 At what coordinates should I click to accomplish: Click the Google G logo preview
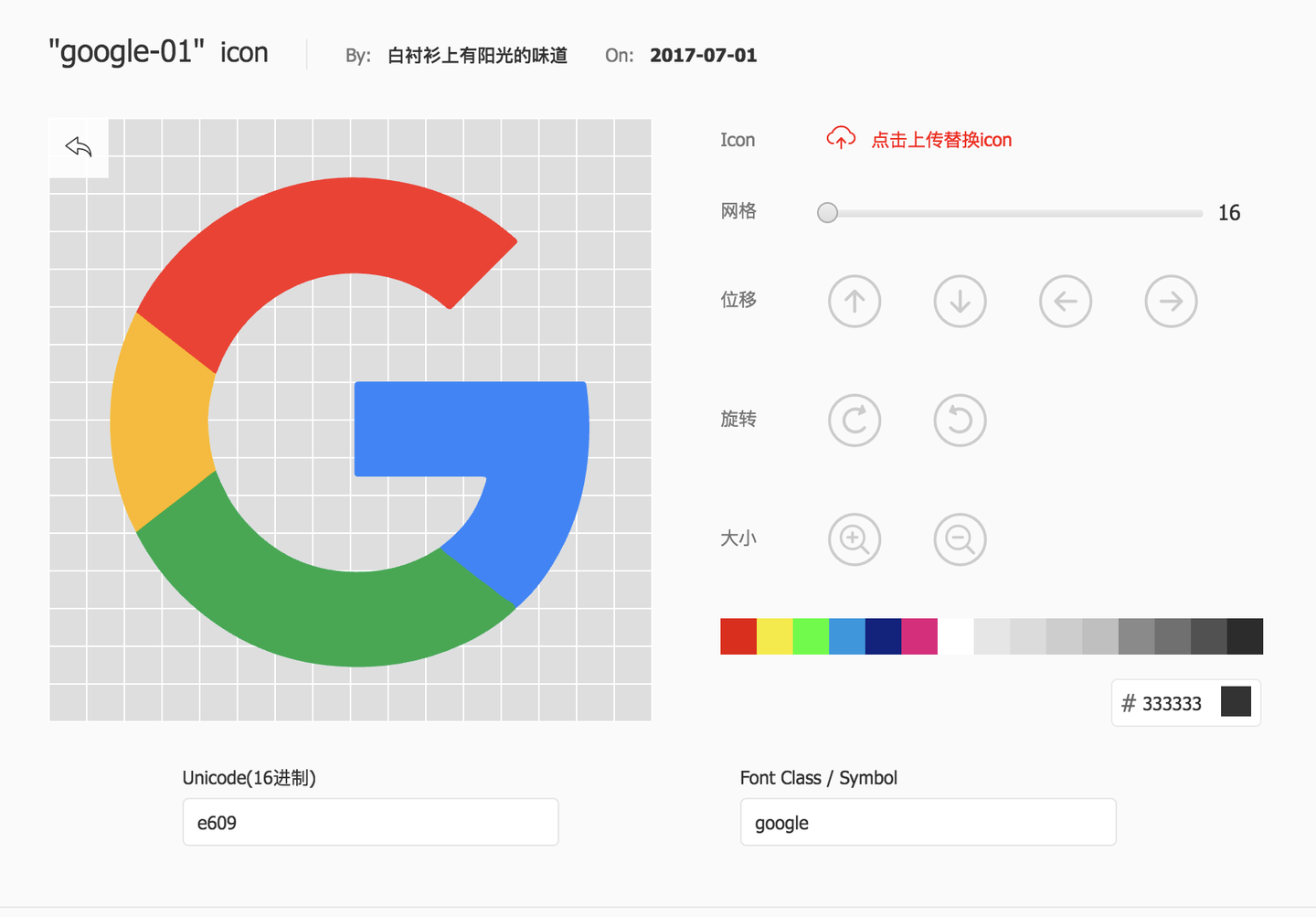click(x=350, y=421)
